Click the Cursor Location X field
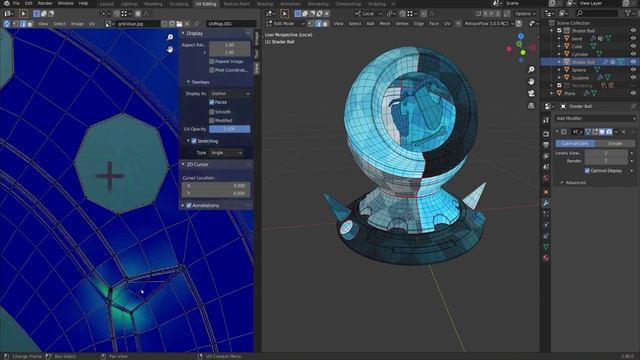 point(216,186)
